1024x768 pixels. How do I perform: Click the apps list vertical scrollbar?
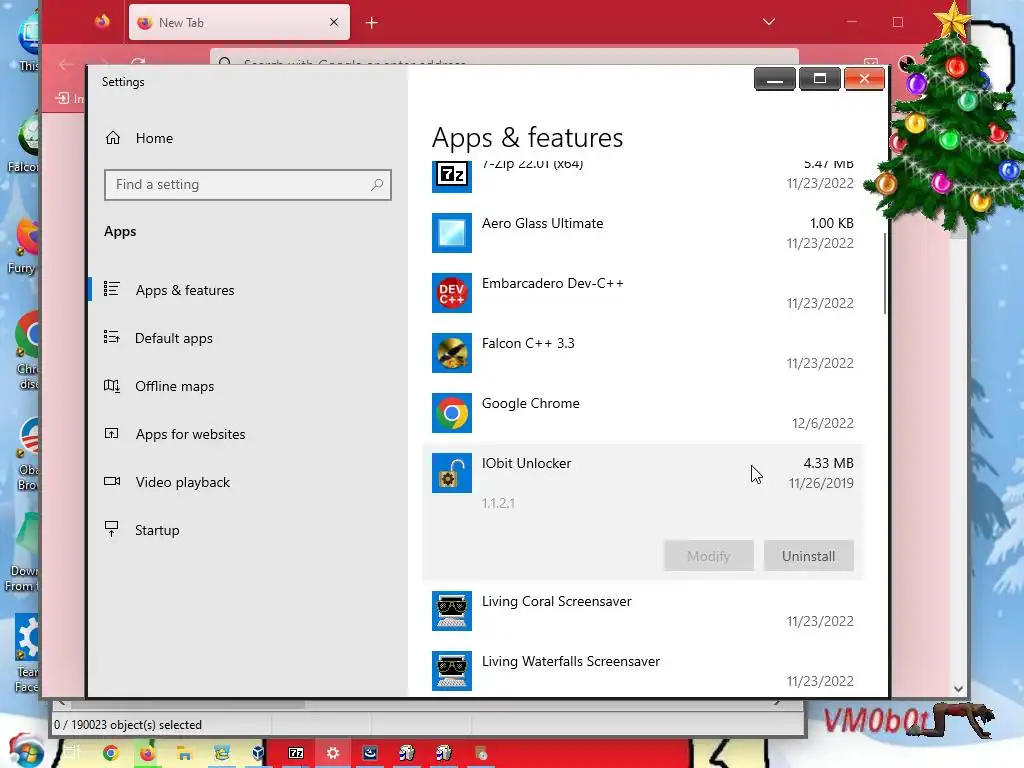[885, 274]
